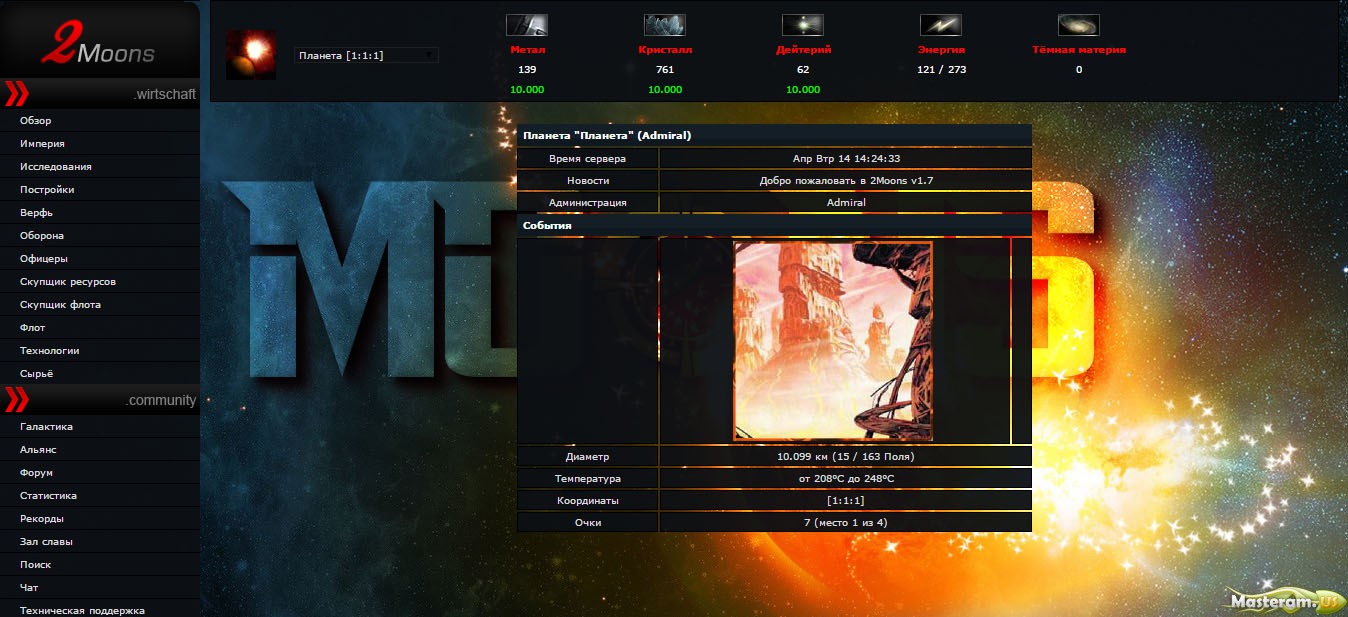Click the red arrows beside .community
This screenshot has height=617, width=1348.
(17, 400)
